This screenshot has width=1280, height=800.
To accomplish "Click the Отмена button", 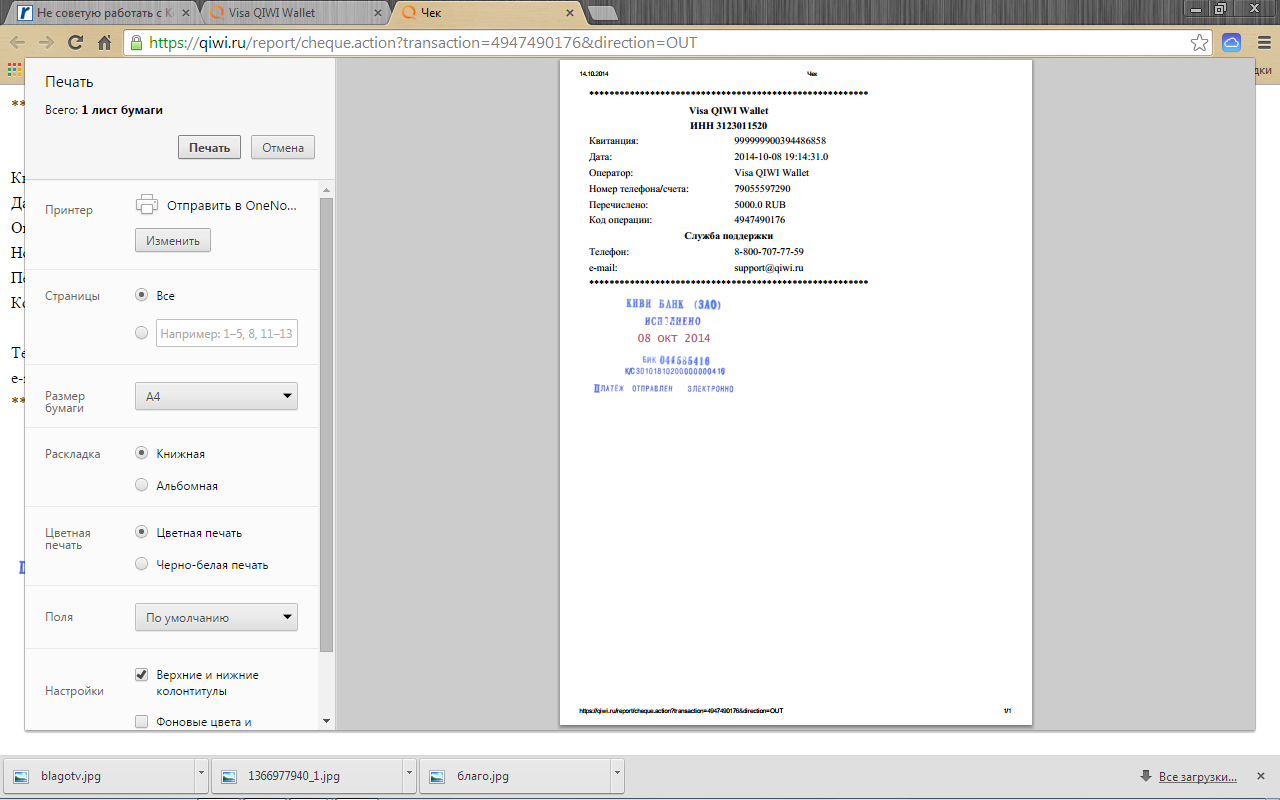I will coord(283,147).
